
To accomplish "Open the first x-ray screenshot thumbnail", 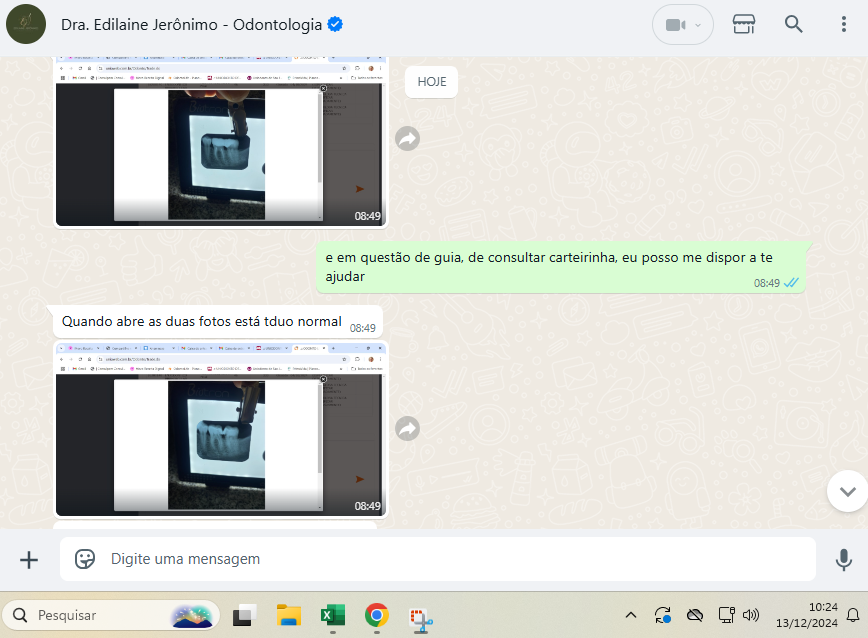I will click(220, 150).
